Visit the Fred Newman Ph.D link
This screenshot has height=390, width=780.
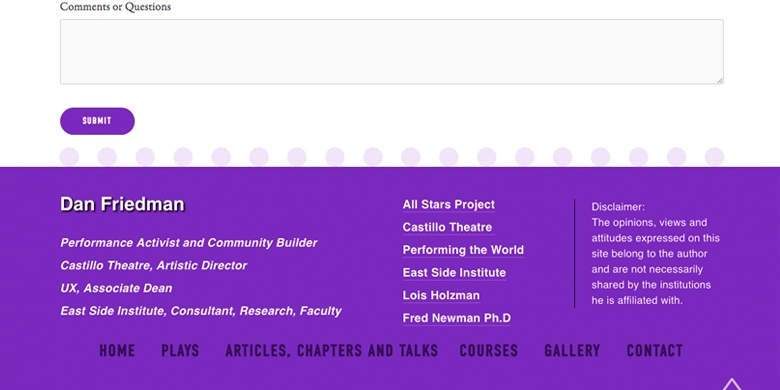coord(457,318)
